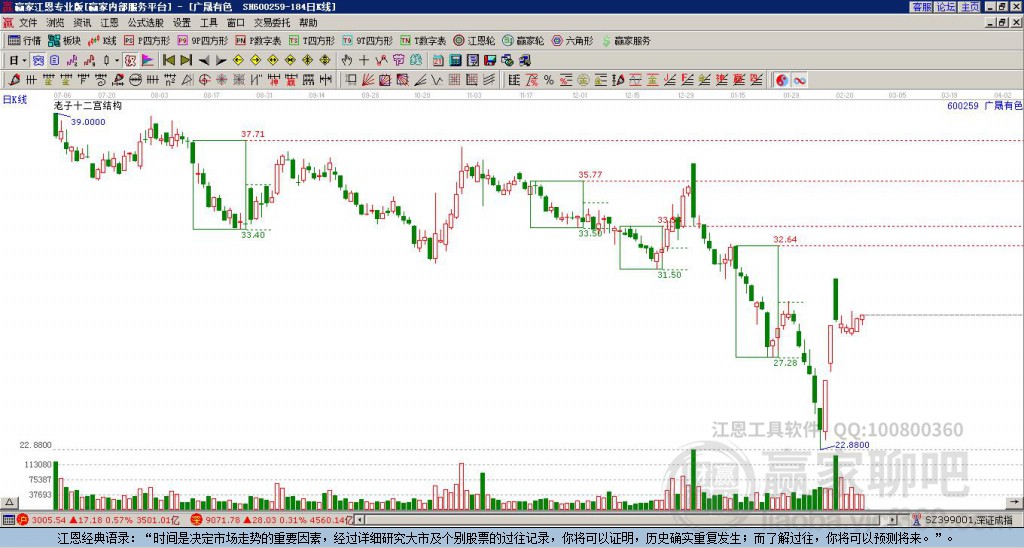Switch to K线 view in toolbar

pos(102,40)
